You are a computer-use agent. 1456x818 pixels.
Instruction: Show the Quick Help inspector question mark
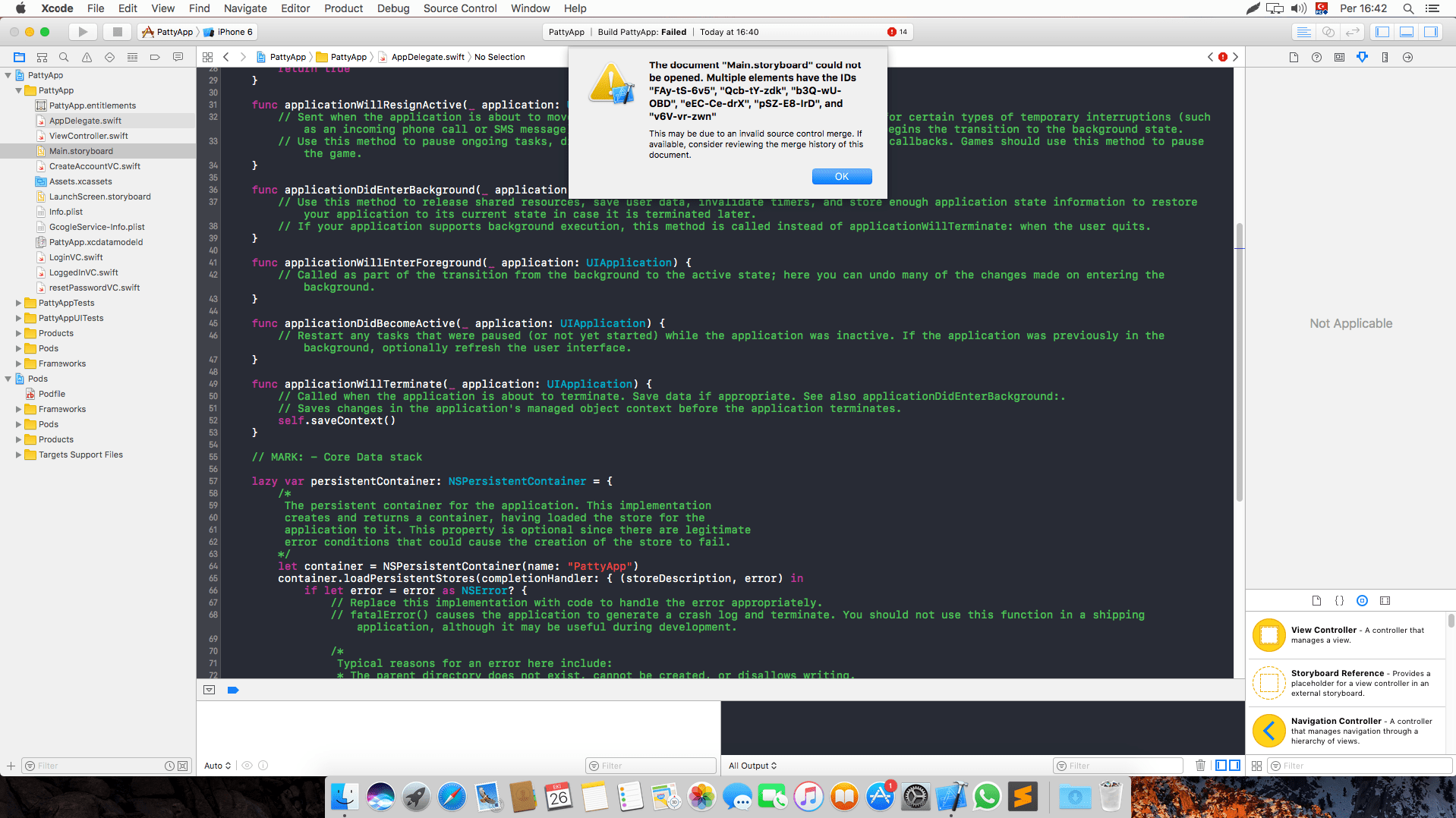click(1317, 57)
